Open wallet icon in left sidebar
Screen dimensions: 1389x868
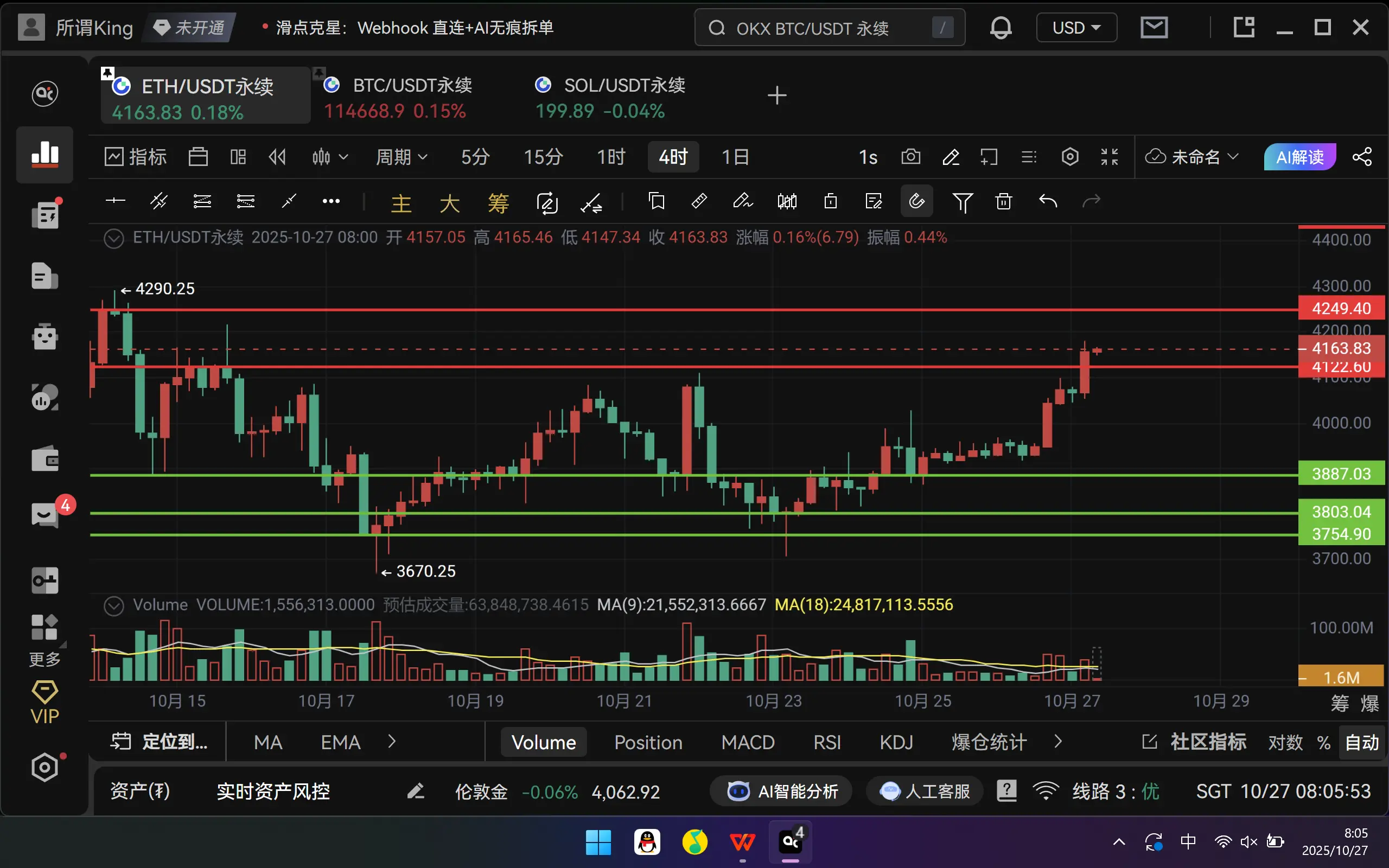pos(45,459)
